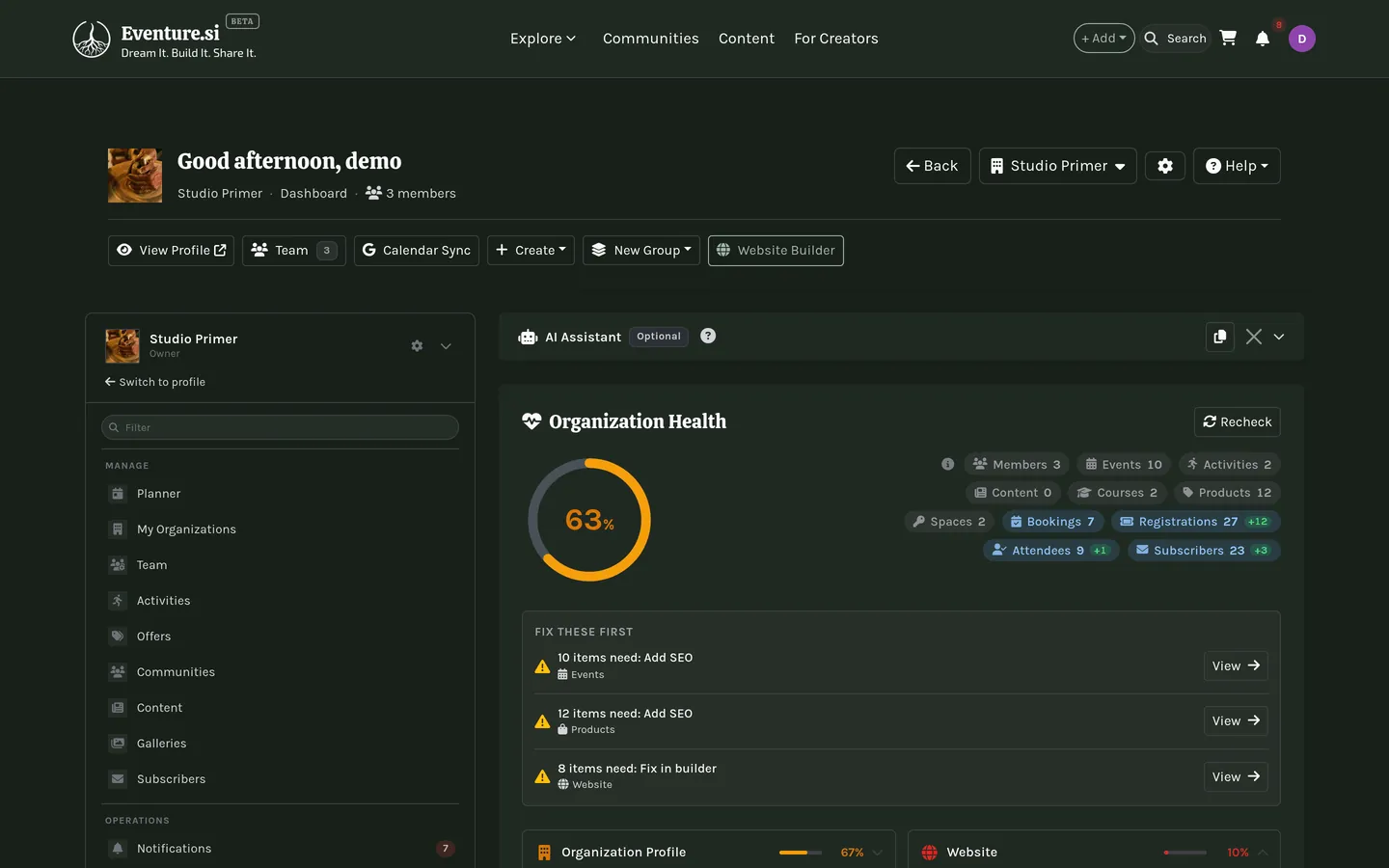The height and width of the screenshot is (868, 1389).
Task: Click the Eventure.si tree logo
Action: pos(92,40)
